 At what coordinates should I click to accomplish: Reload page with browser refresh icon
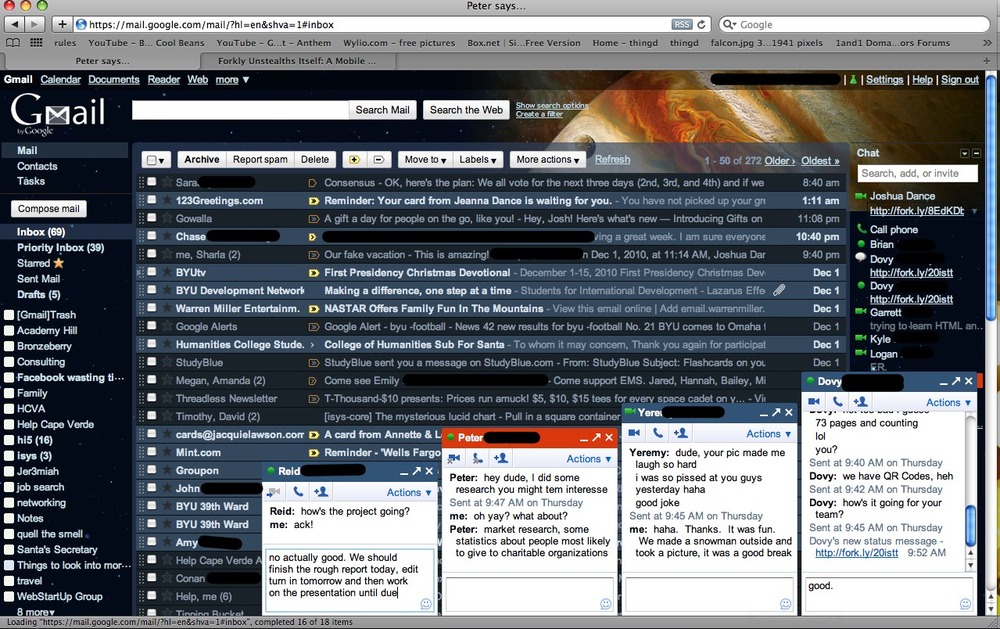(x=702, y=24)
